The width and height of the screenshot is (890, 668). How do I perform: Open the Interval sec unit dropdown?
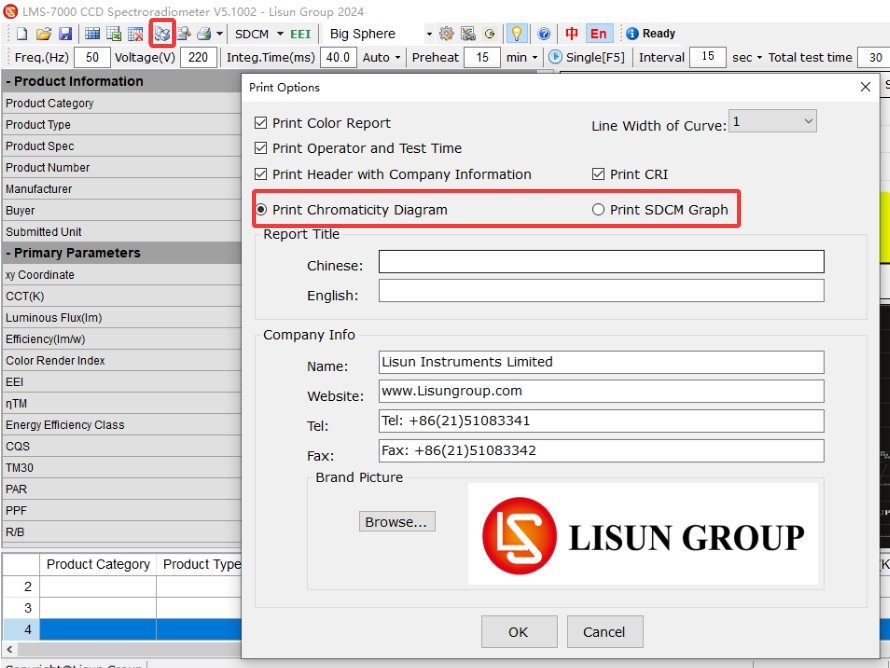(x=759, y=57)
